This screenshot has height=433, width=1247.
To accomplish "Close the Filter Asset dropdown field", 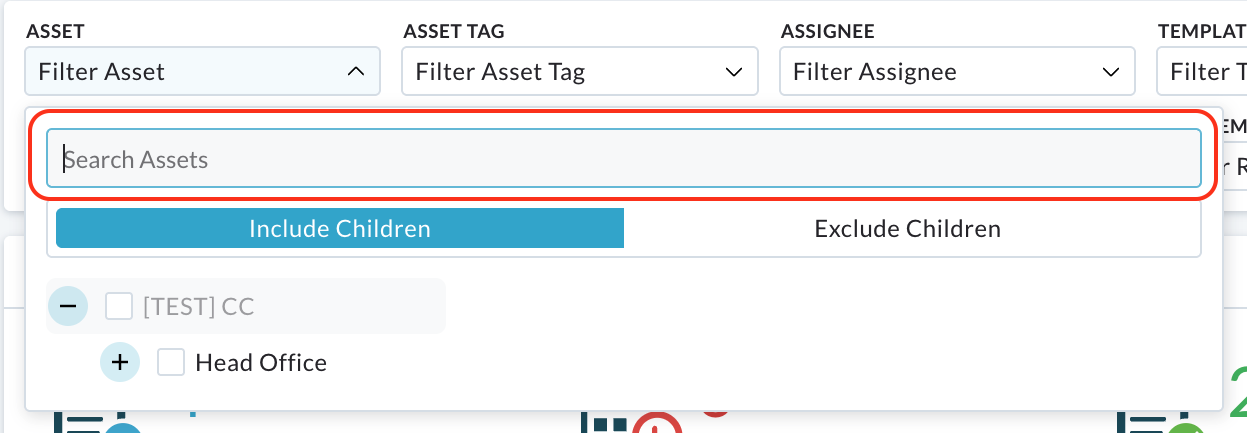I will point(203,72).
